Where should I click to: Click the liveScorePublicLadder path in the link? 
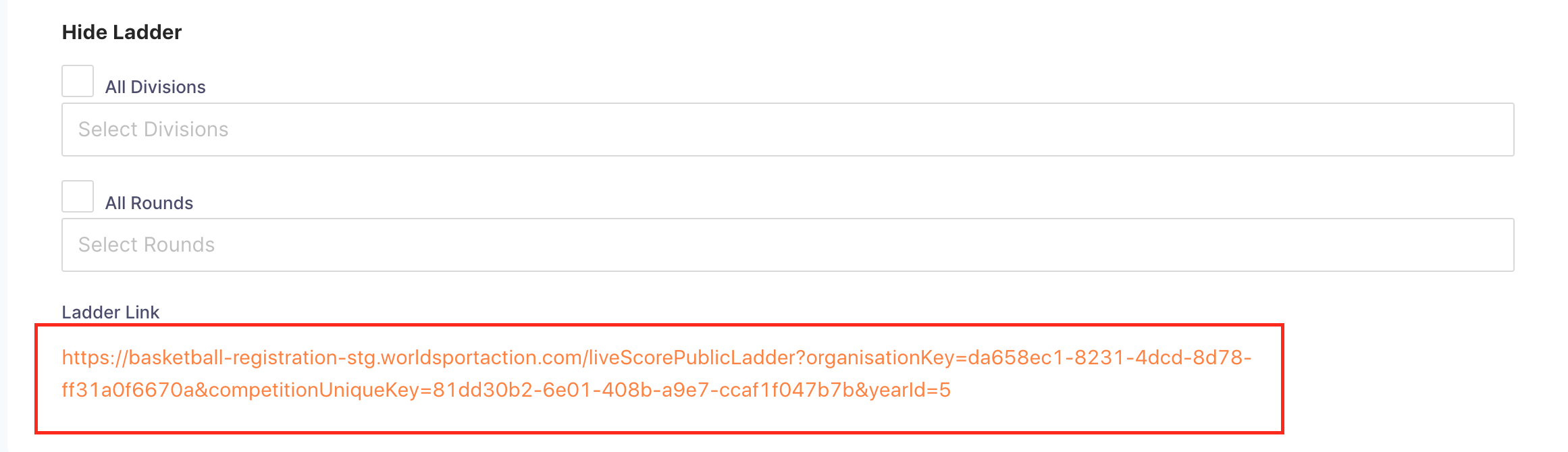tap(694, 358)
